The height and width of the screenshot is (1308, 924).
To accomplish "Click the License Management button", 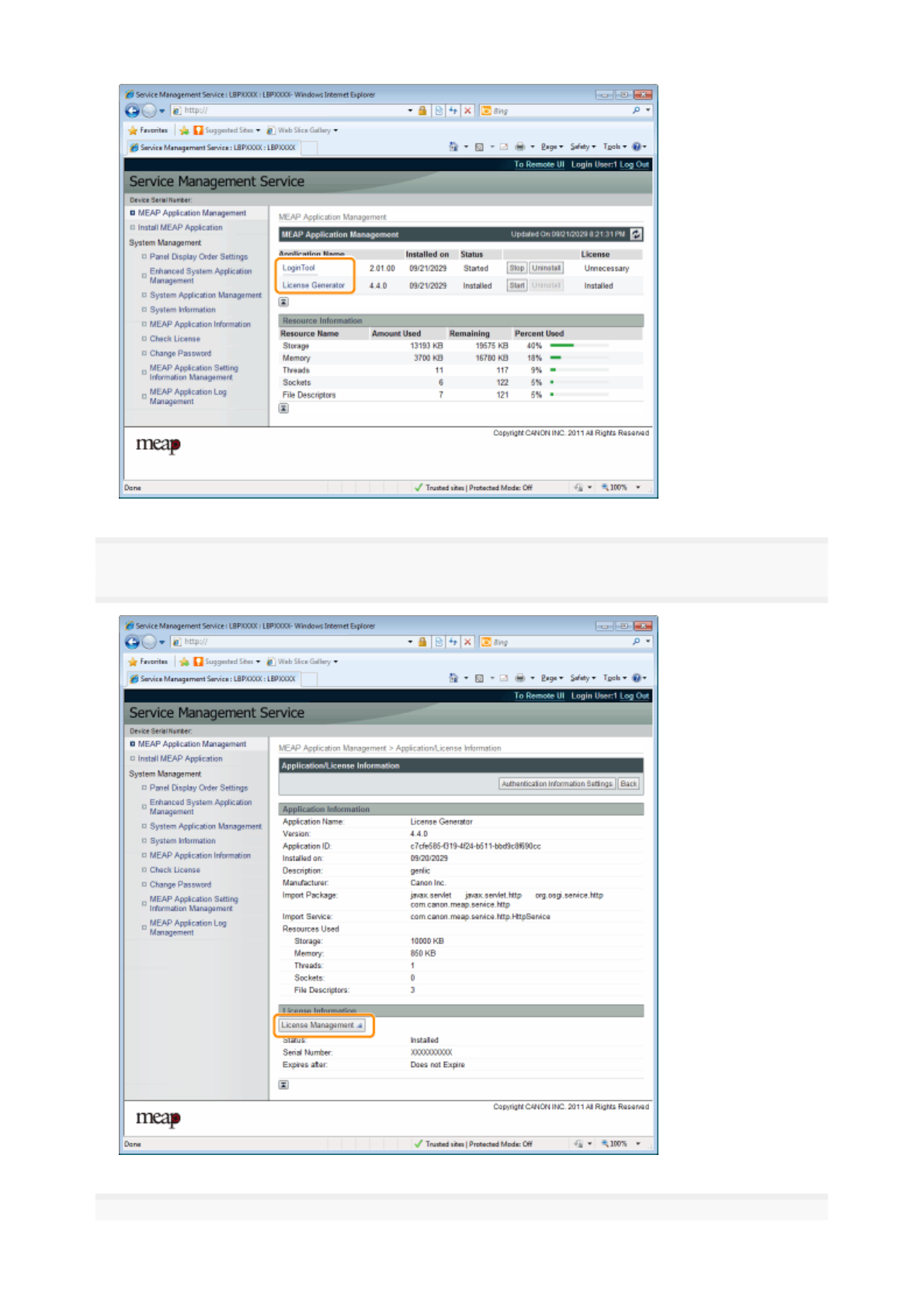I will [x=321, y=1025].
